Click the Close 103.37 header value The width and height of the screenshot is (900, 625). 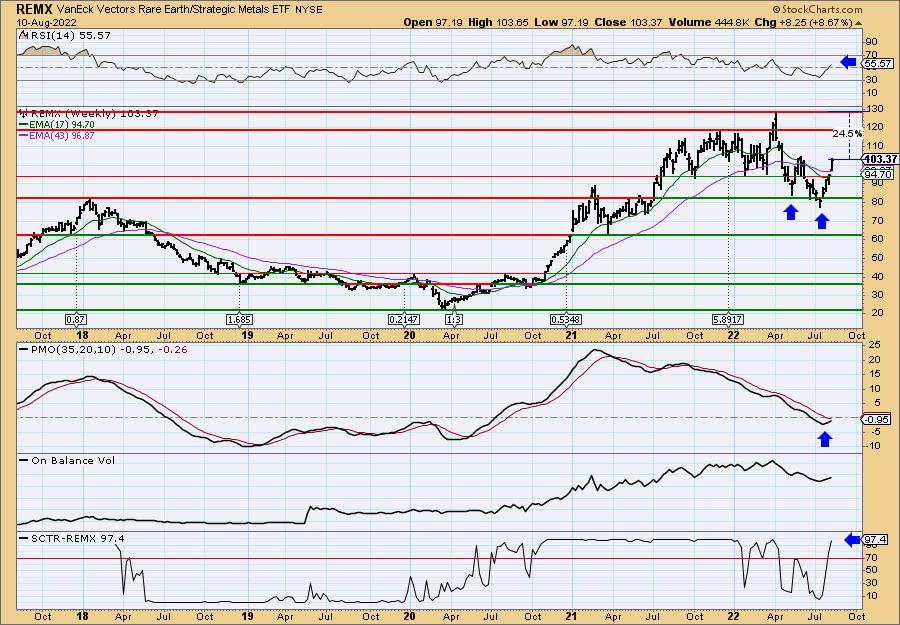(628, 22)
